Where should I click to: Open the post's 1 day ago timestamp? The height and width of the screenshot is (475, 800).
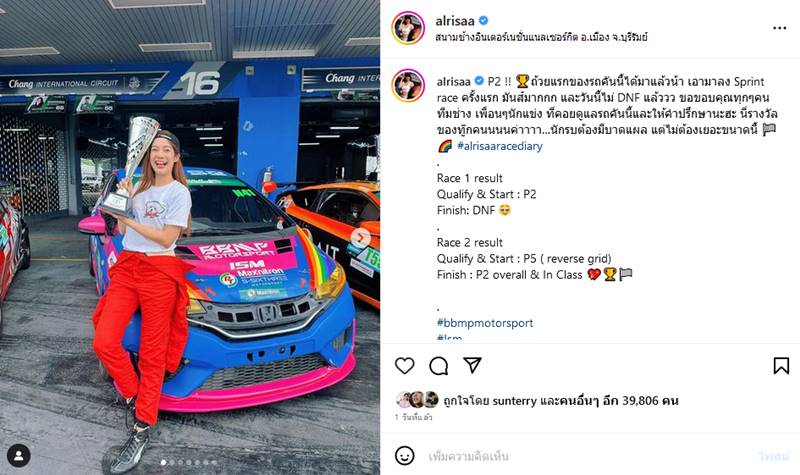[414, 417]
